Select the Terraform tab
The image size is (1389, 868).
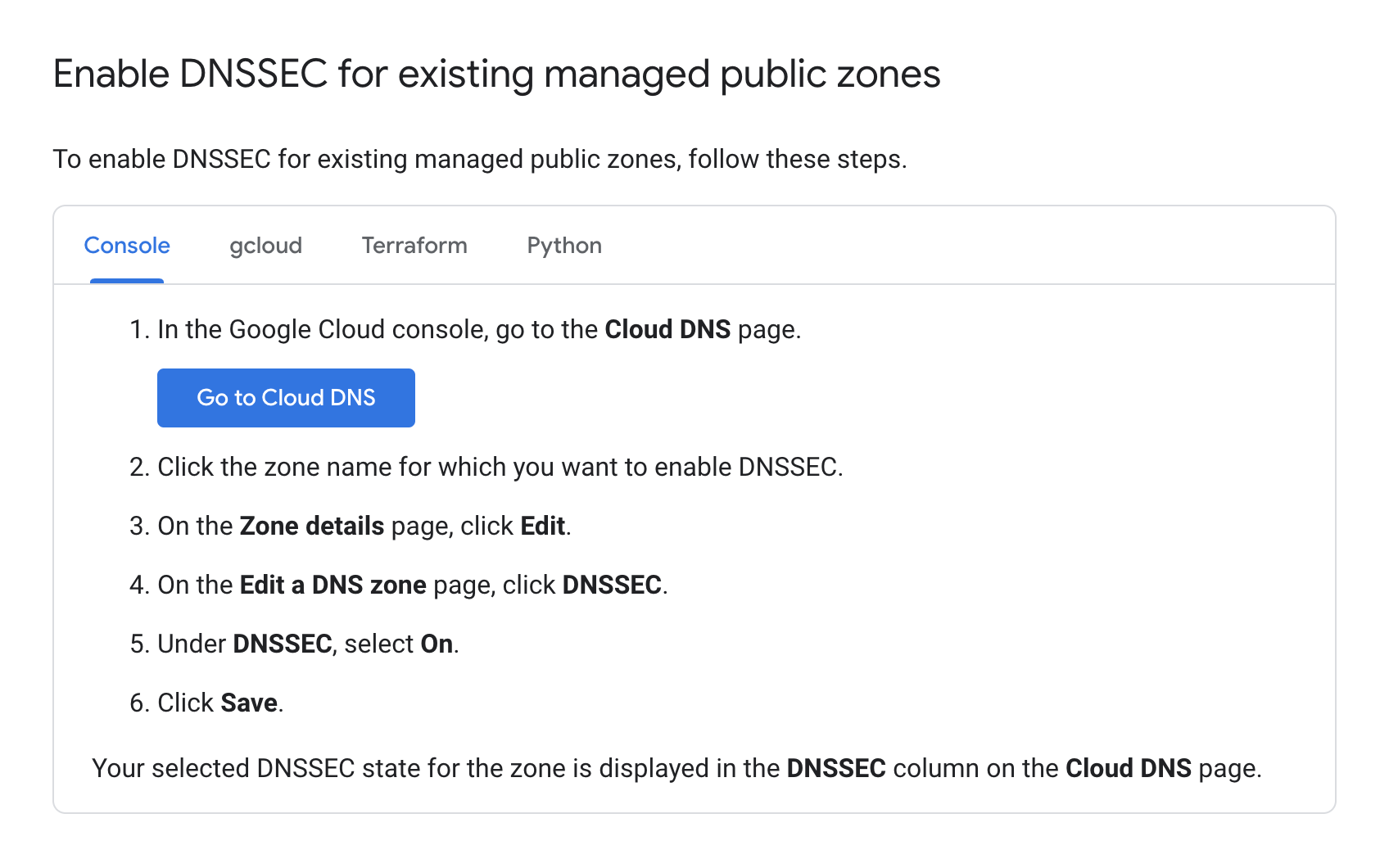414,246
